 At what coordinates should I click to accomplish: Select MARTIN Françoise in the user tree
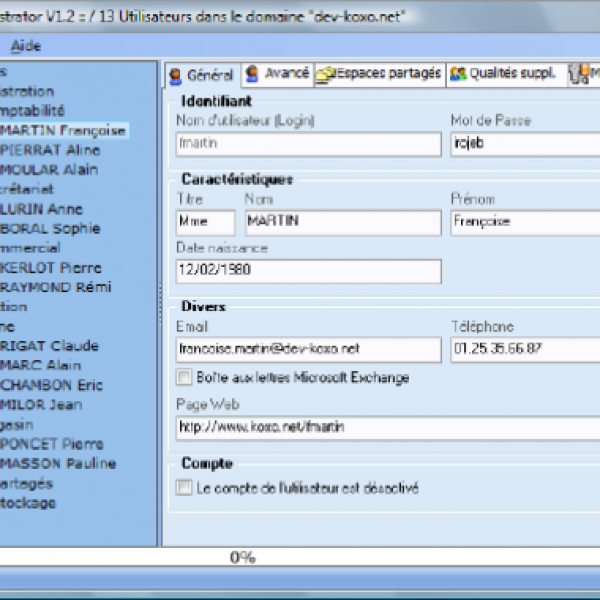pos(63,130)
